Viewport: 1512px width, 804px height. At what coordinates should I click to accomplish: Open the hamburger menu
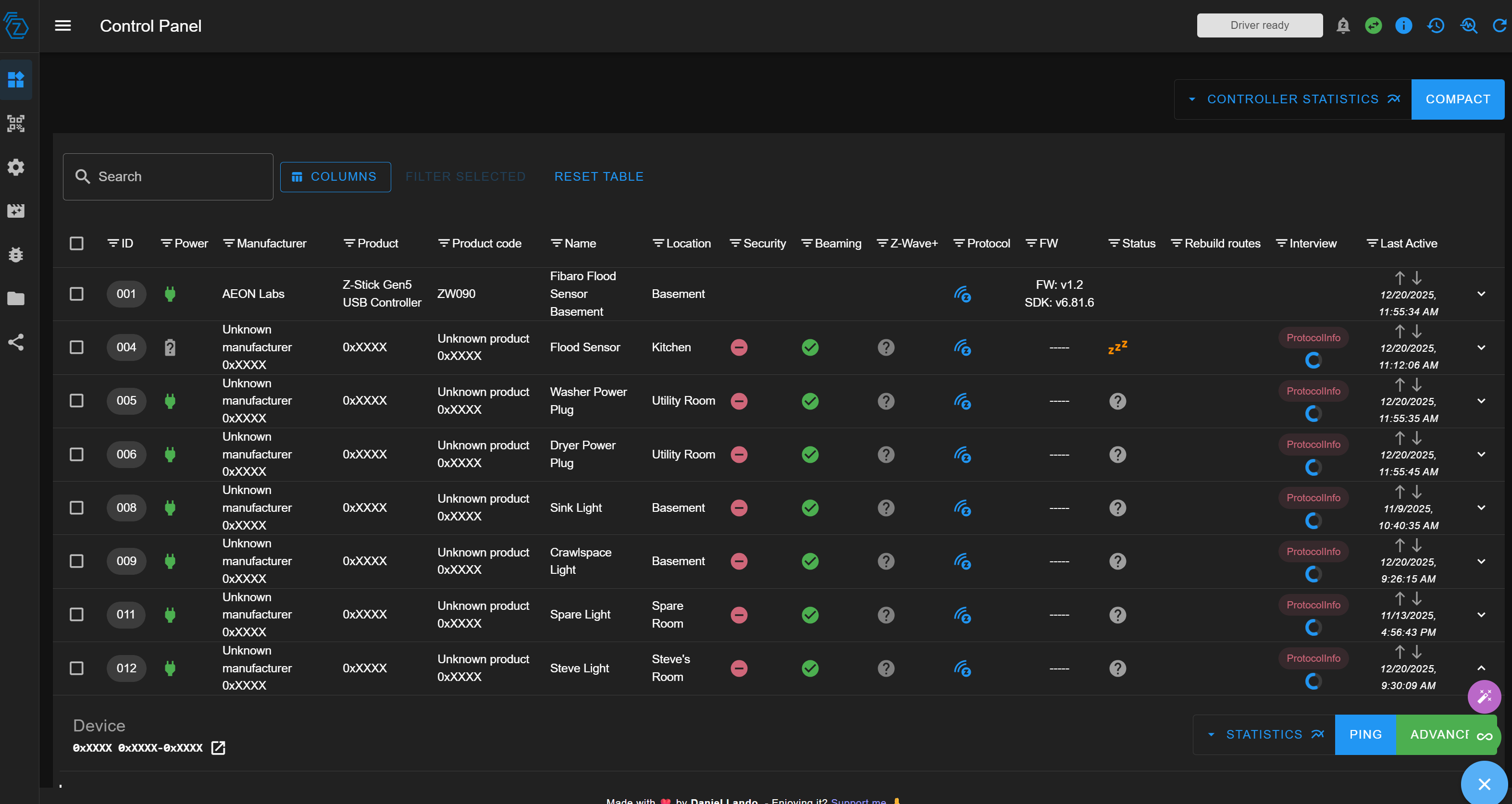[x=63, y=26]
